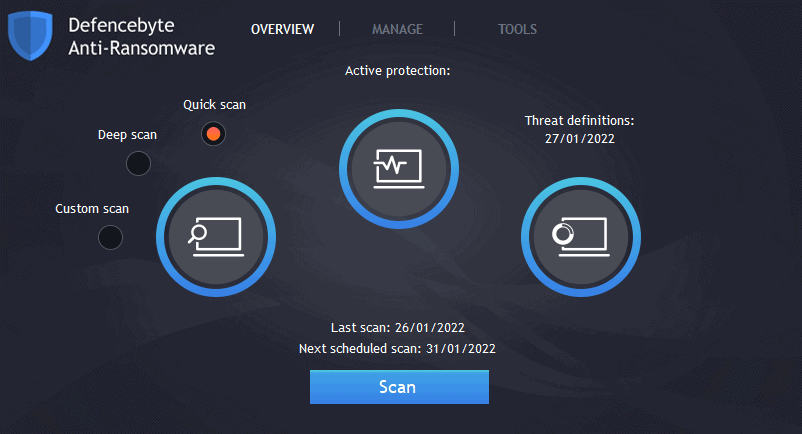Viewport: 802px width, 434px height.
Task: Click the Defencebyte shield logo
Action: 30,36
